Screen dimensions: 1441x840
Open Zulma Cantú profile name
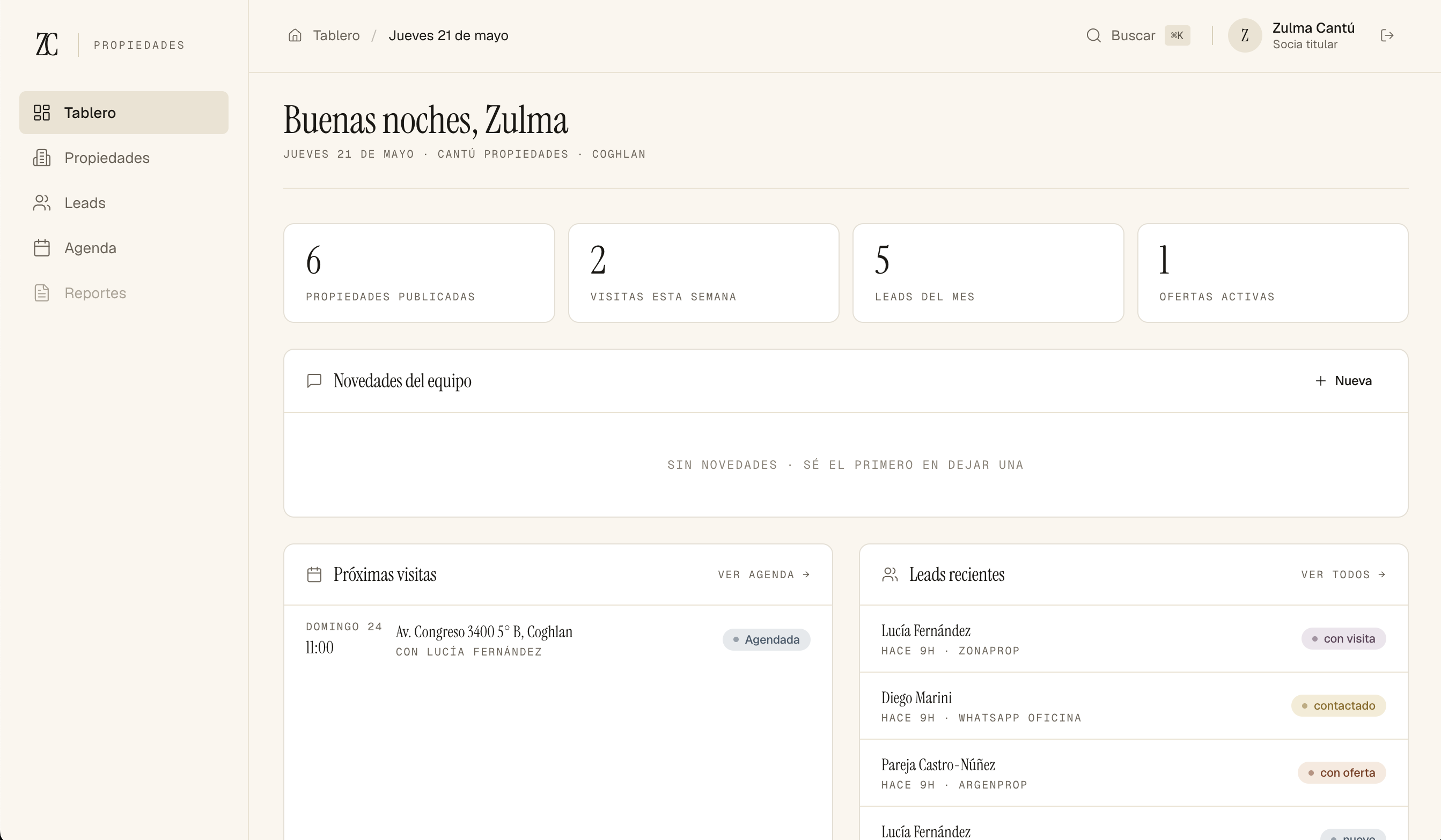point(1313,28)
